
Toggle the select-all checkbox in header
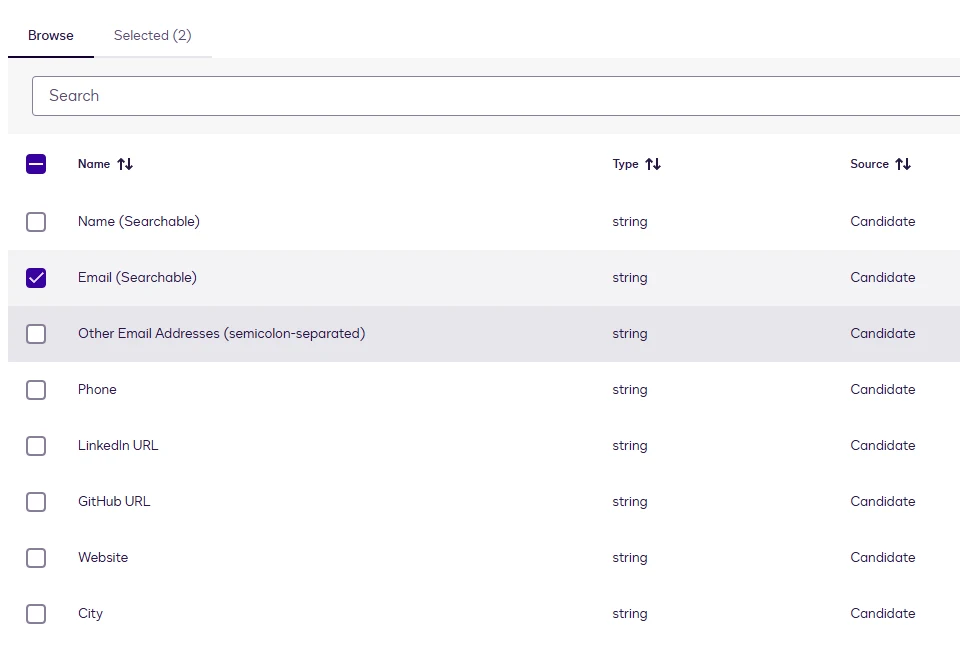point(36,164)
